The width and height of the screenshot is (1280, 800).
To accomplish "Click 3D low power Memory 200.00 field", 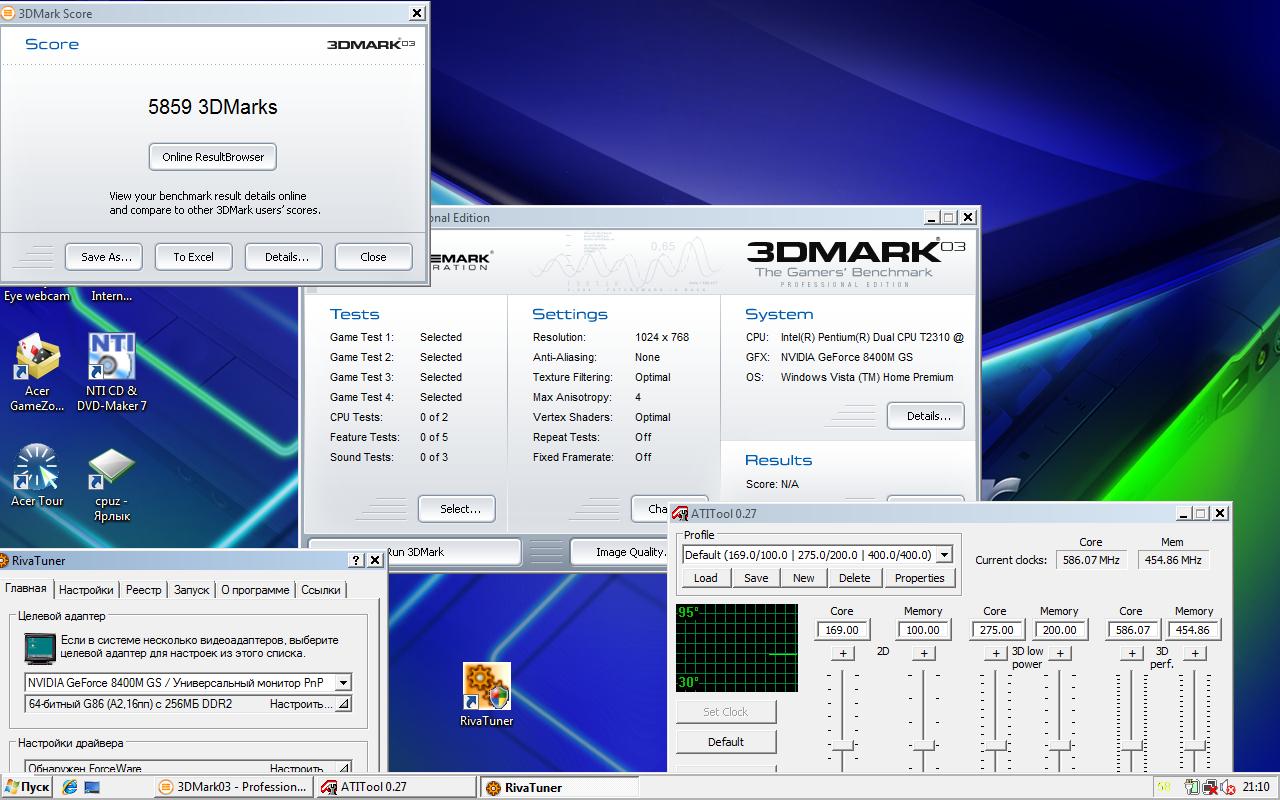I will [1059, 630].
